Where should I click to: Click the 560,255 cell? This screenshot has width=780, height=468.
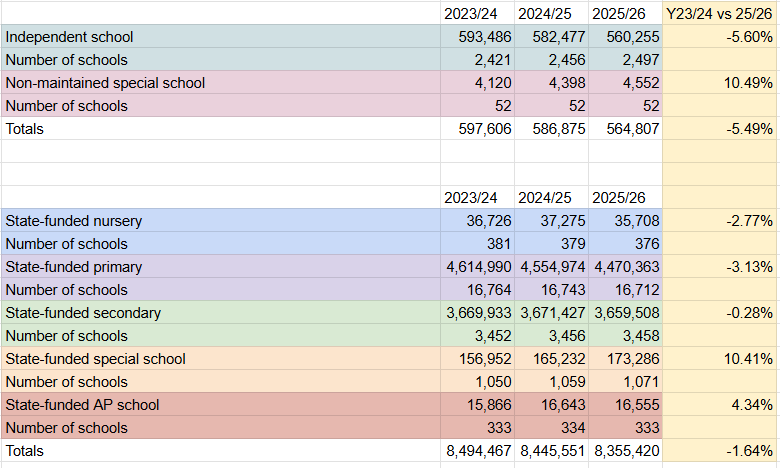click(625, 37)
